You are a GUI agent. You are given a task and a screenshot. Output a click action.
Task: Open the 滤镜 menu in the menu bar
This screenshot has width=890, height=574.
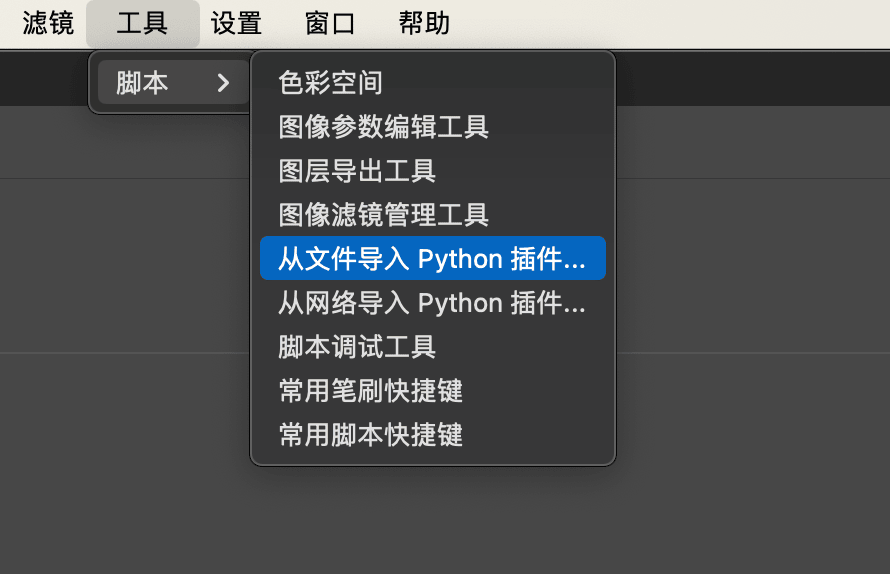48,23
